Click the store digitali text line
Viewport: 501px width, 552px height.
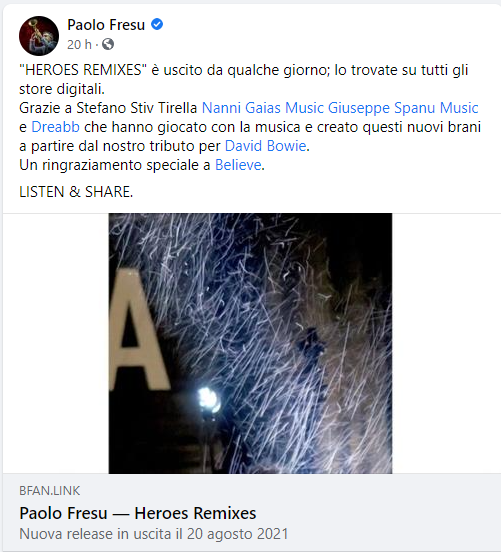click(x=62, y=89)
